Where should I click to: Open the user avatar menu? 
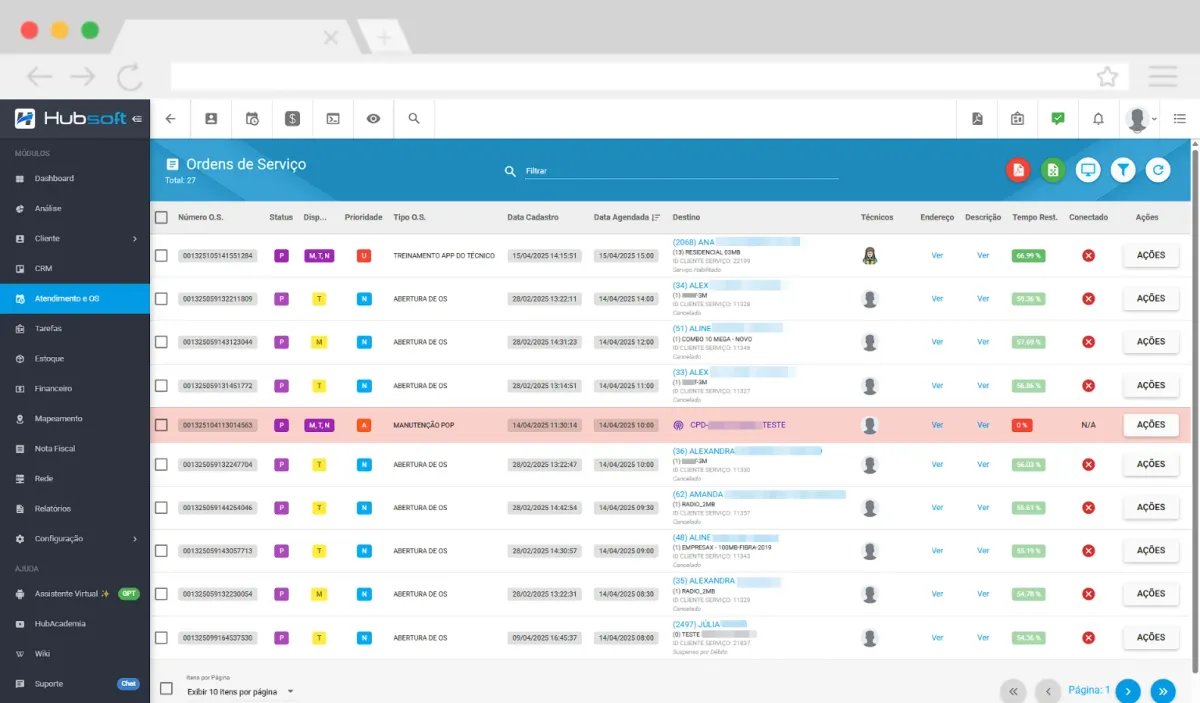pos(1140,120)
